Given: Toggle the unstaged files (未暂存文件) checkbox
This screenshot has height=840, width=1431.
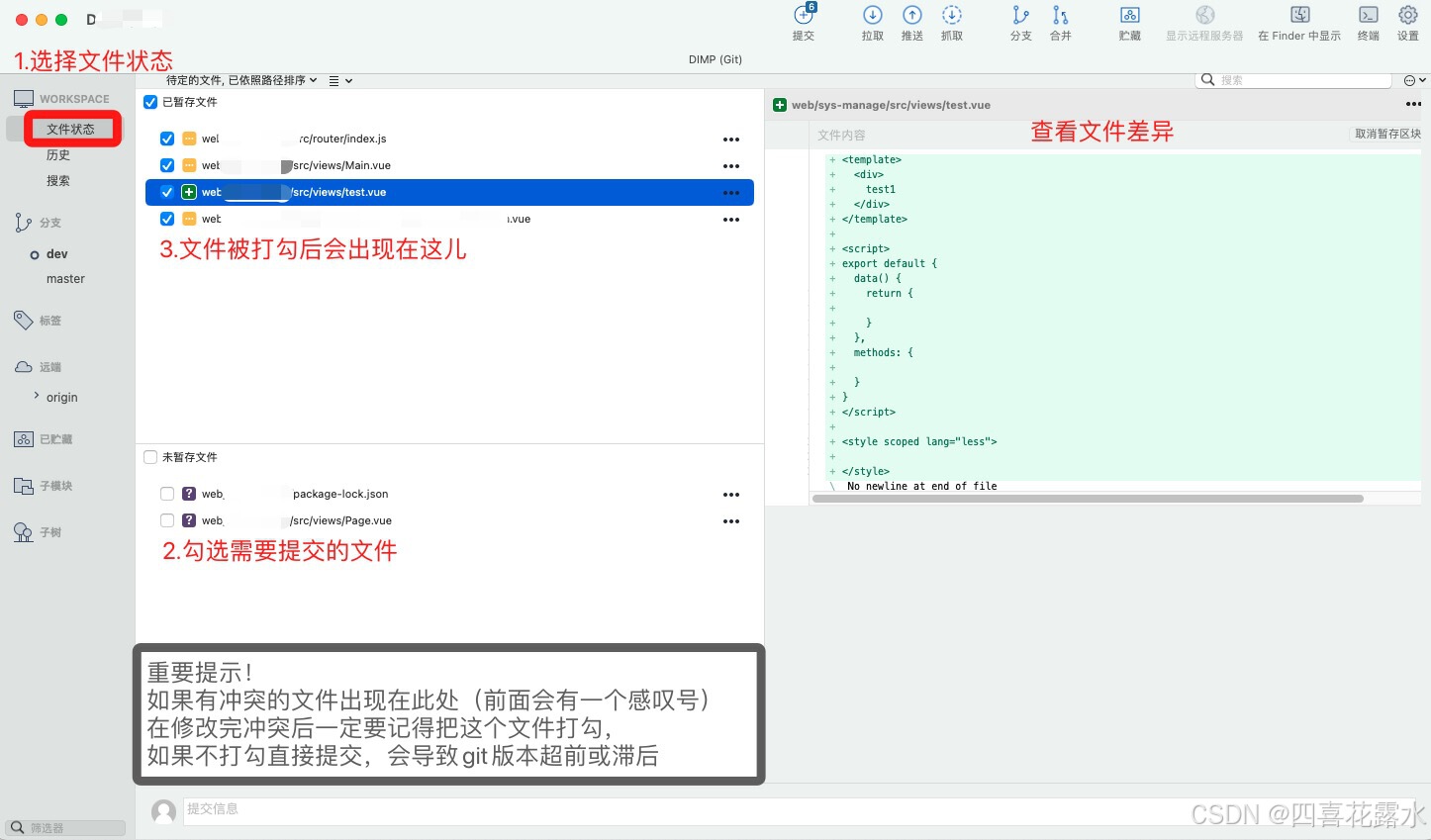Looking at the screenshot, I should click(150, 457).
